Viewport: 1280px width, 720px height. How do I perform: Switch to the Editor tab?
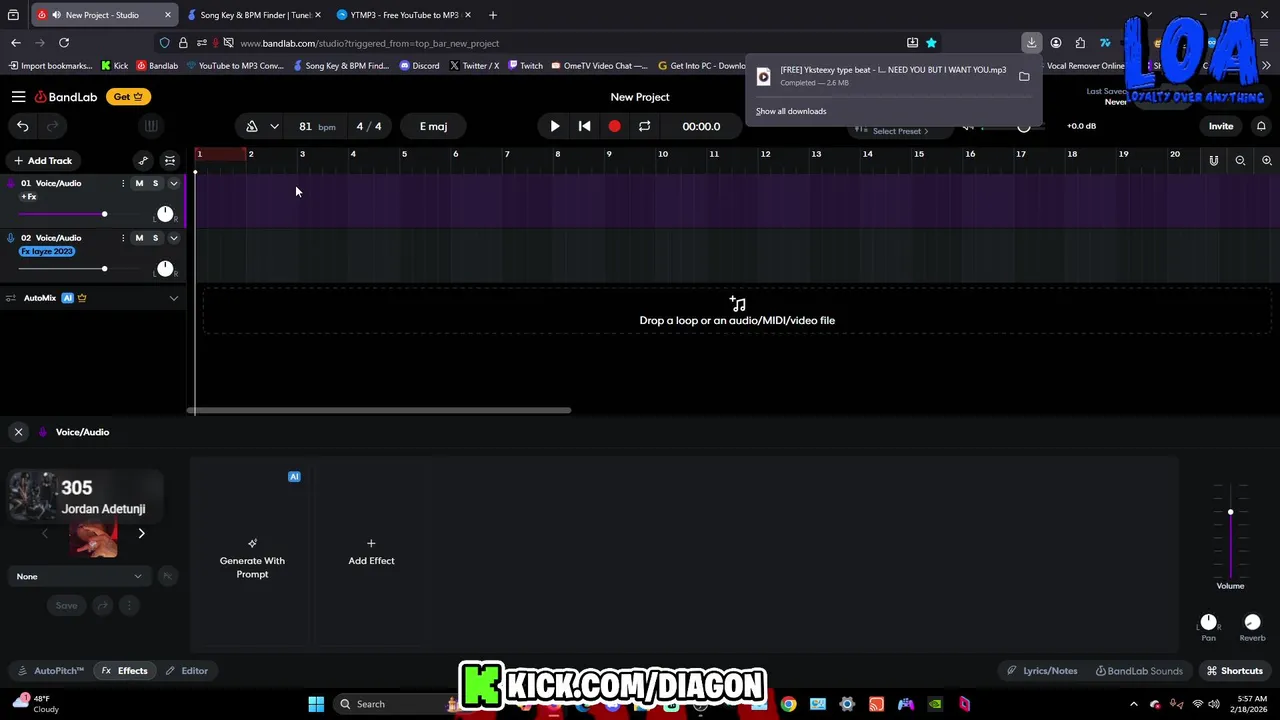click(x=187, y=671)
